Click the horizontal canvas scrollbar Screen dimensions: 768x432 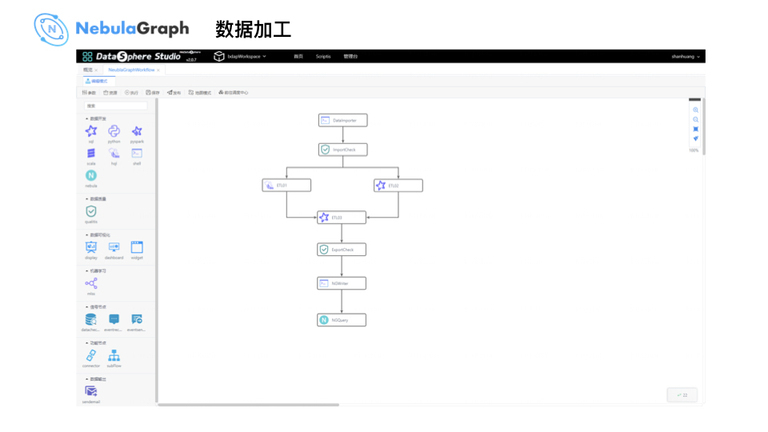(x=248, y=405)
